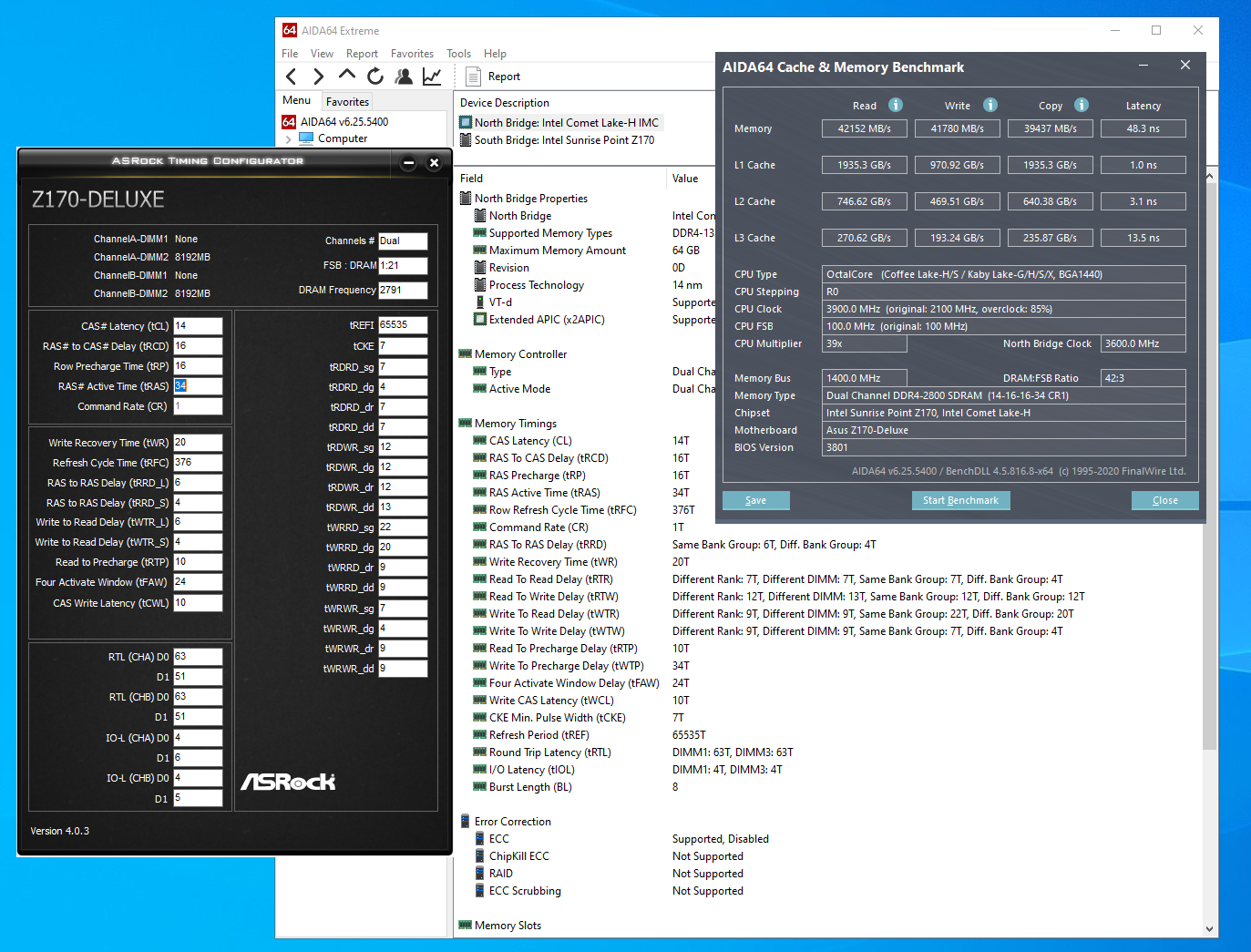Click the Memory Controller group icon
This screenshot has height=952, width=1251.
(466, 354)
